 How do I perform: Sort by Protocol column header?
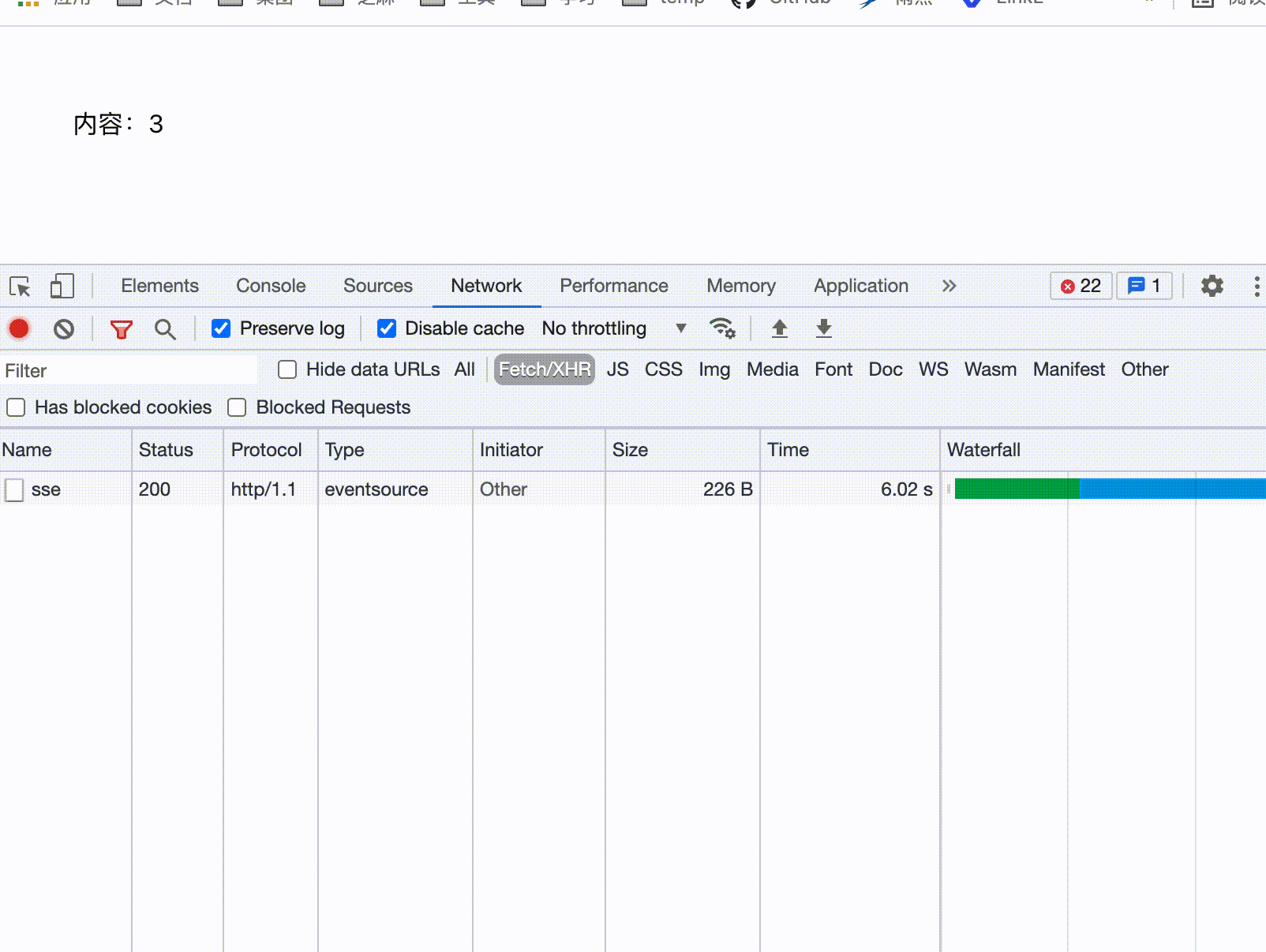[271, 450]
